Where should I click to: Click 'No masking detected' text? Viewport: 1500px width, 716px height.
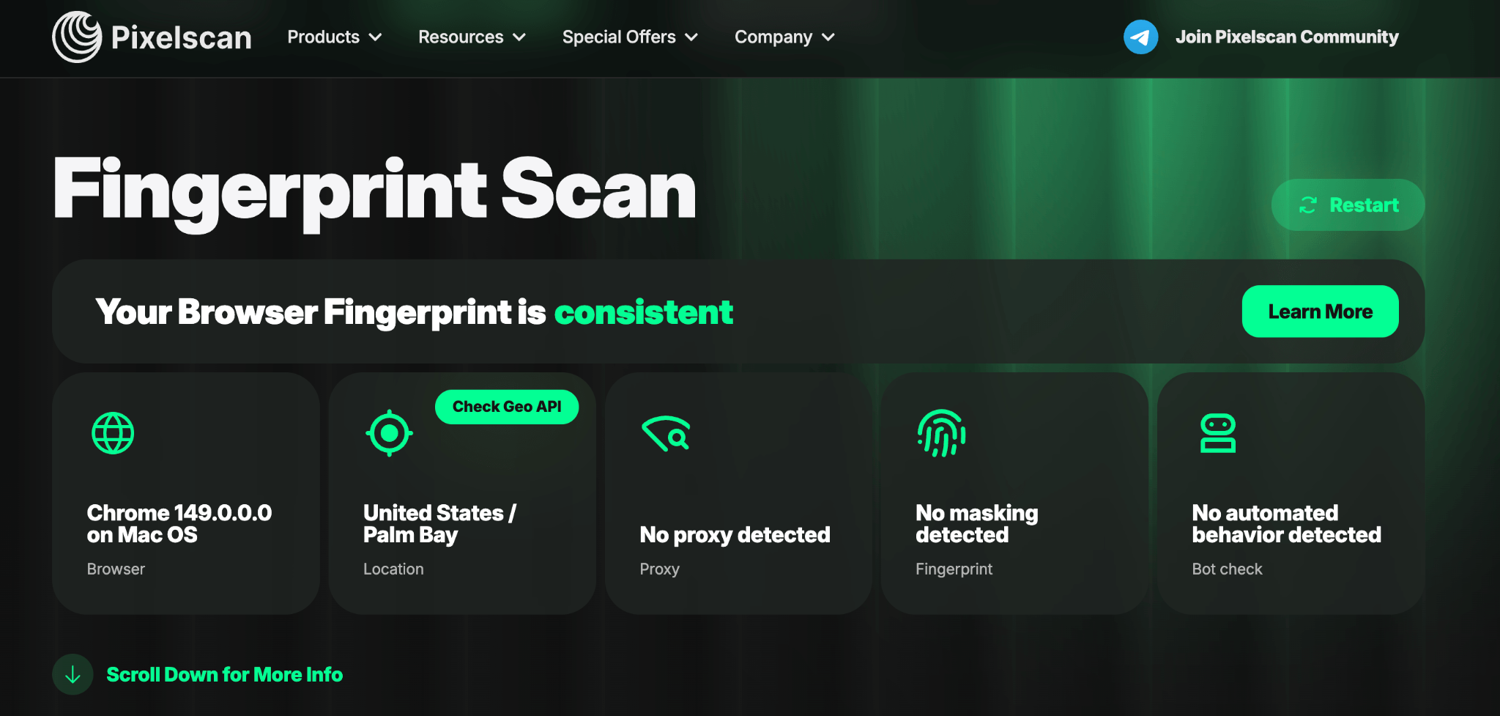tap(977, 524)
